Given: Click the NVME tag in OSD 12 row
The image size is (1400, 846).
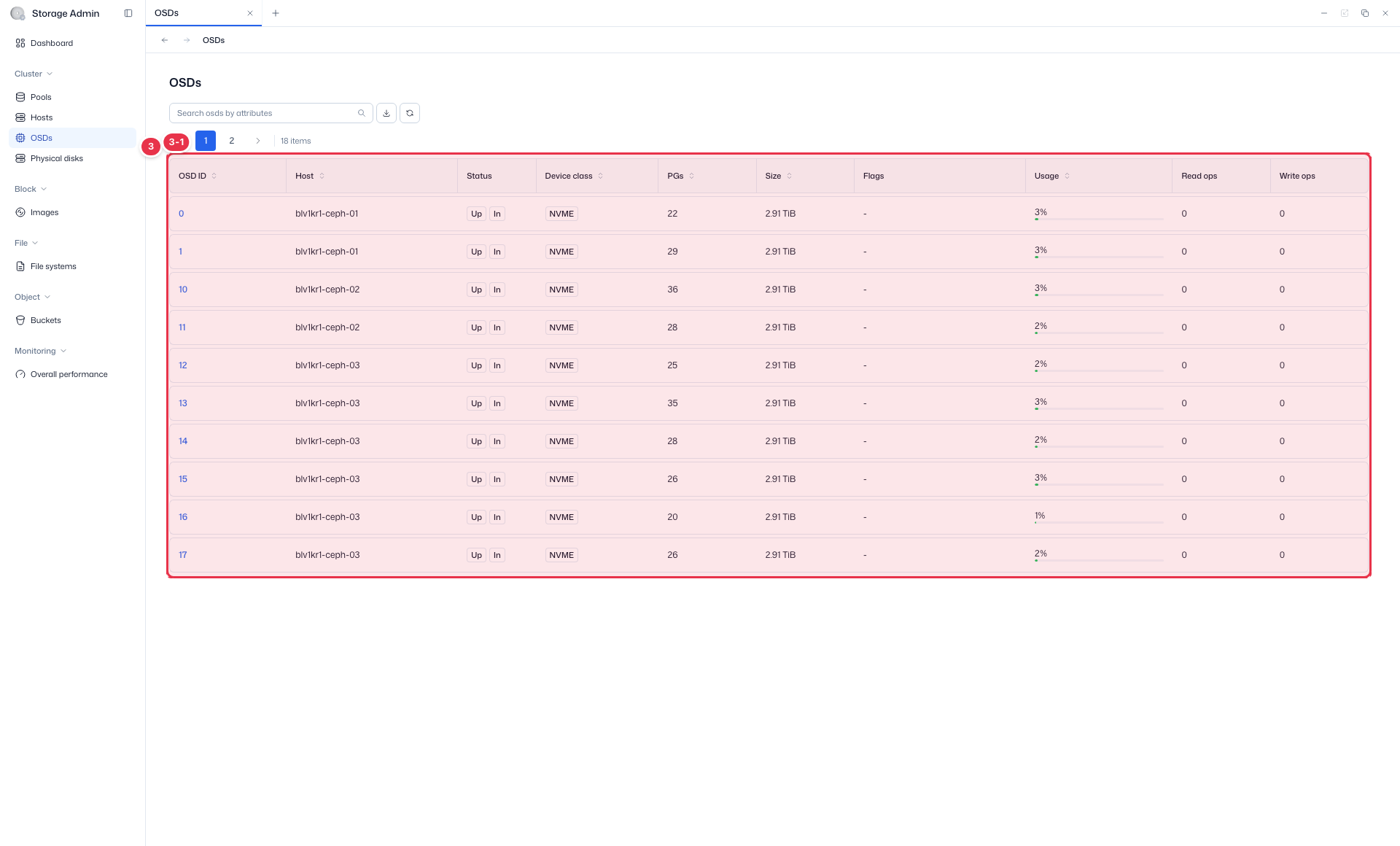Looking at the screenshot, I should coord(561,365).
